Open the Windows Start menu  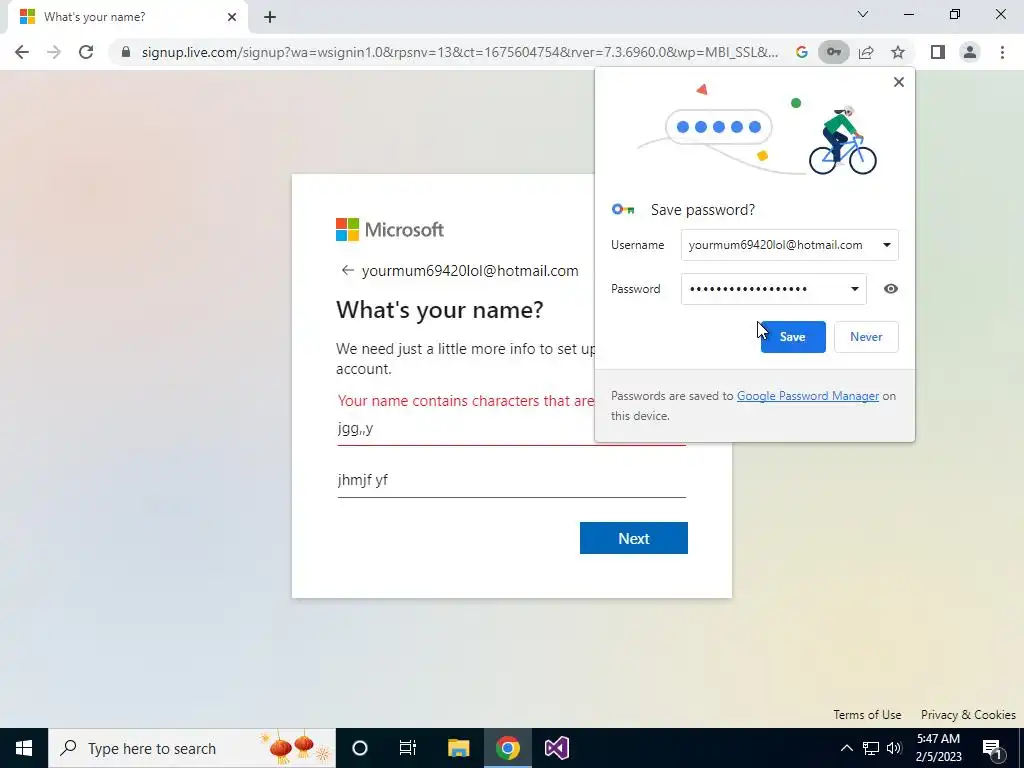click(24, 748)
